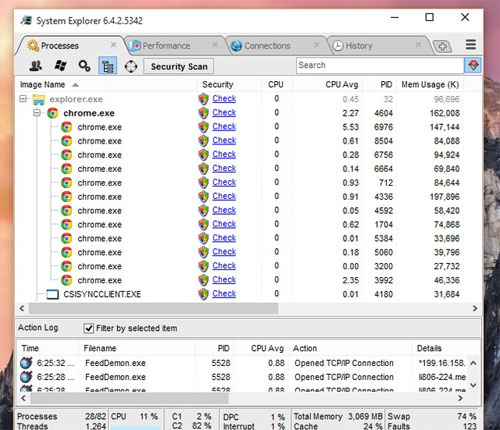Click the Windows flag system processes icon
Viewport: 500px width, 430px height.
[x=60, y=66]
